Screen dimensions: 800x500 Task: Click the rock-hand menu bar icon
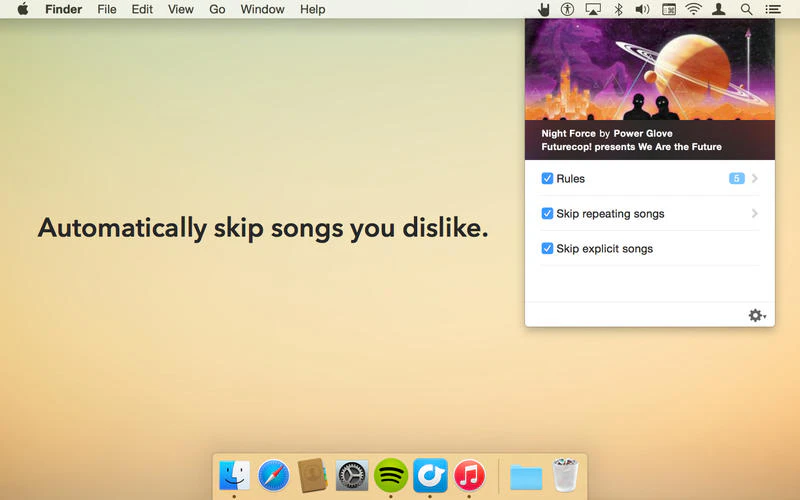point(544,9)
